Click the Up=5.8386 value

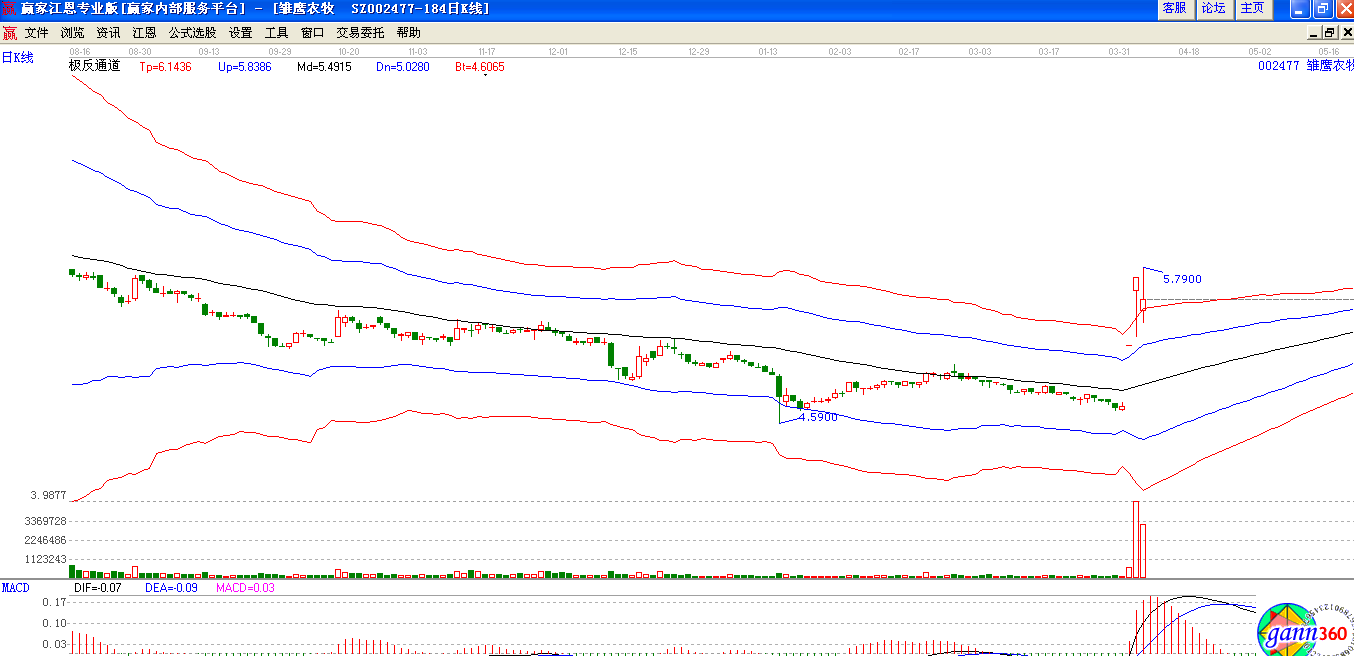click(x=244, y=67)
